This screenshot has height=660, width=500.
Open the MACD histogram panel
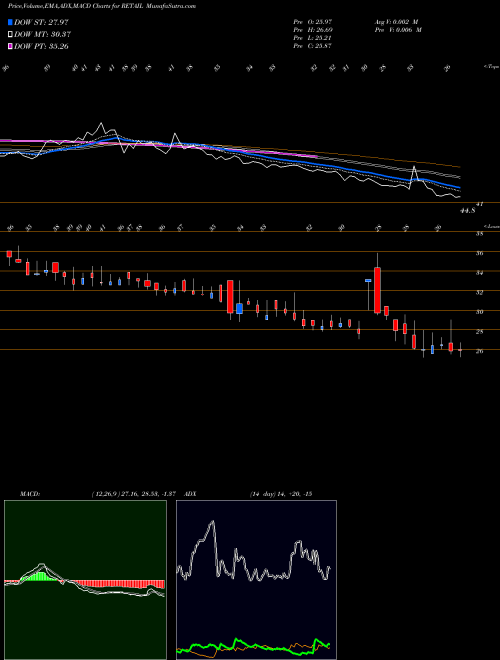85,579
